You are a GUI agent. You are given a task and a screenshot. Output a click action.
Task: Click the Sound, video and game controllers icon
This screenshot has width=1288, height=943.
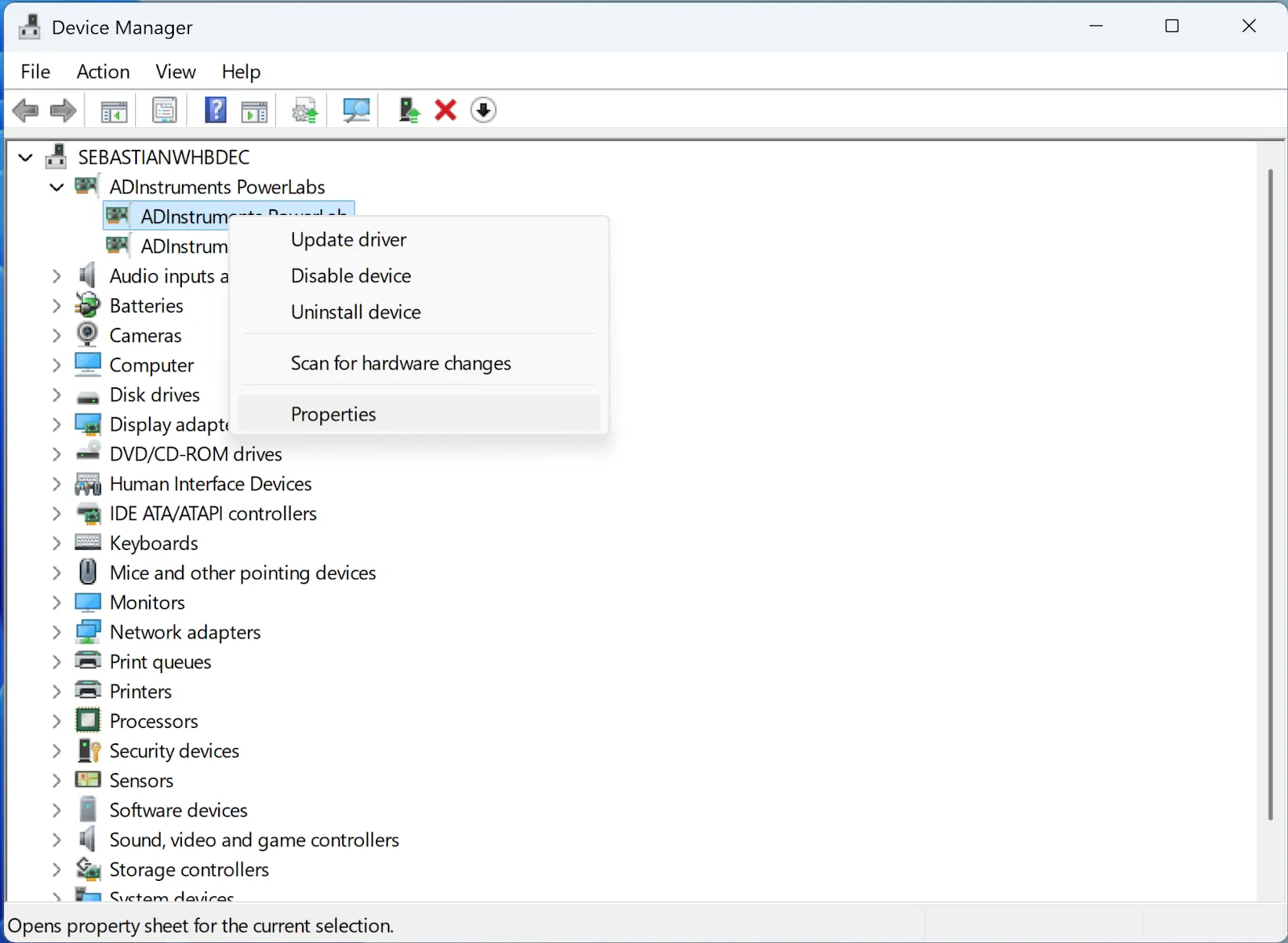pos(87,839)
